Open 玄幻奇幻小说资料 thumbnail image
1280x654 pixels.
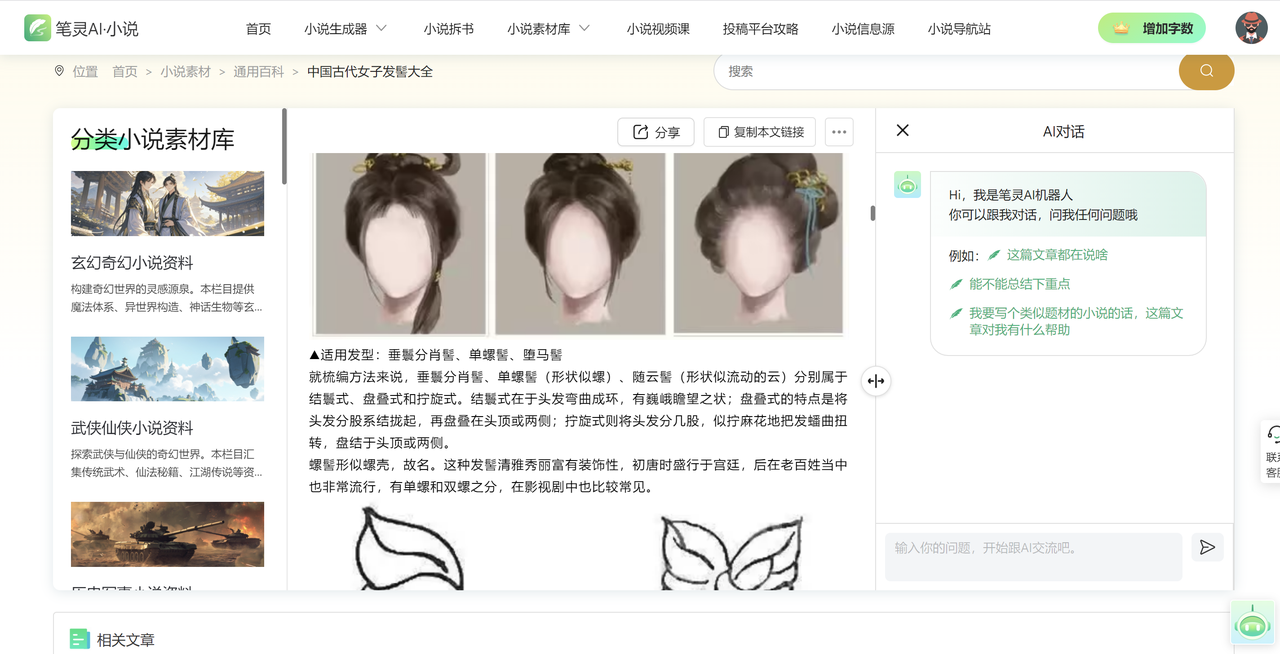coord(168,203)
